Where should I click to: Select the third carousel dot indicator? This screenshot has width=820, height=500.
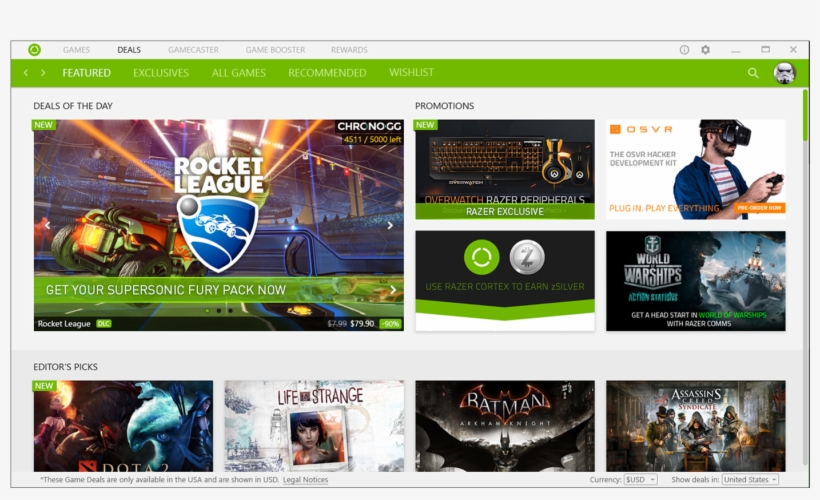click(x=230, y=311)
